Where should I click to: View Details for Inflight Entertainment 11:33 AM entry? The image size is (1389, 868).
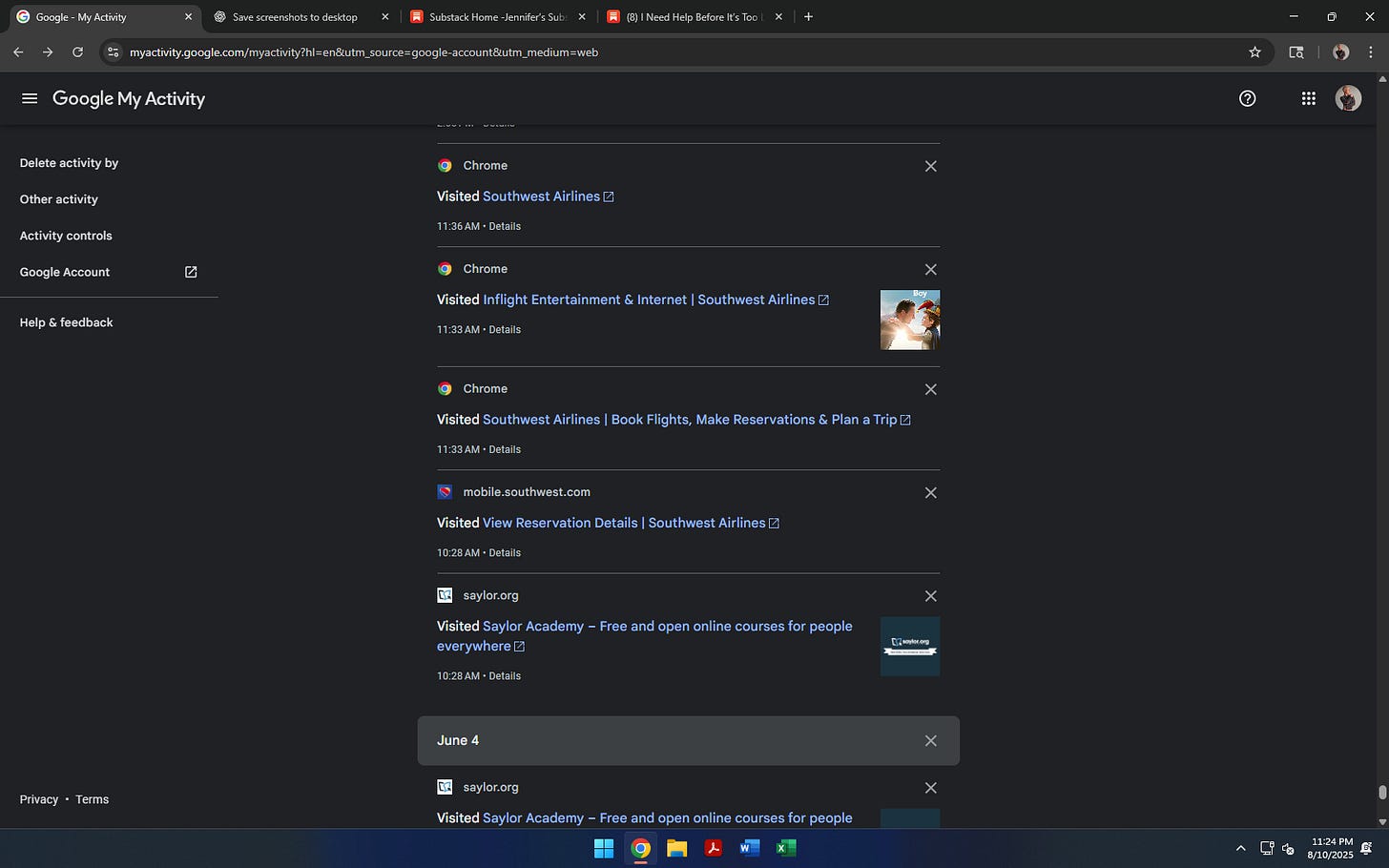(505, 329)
